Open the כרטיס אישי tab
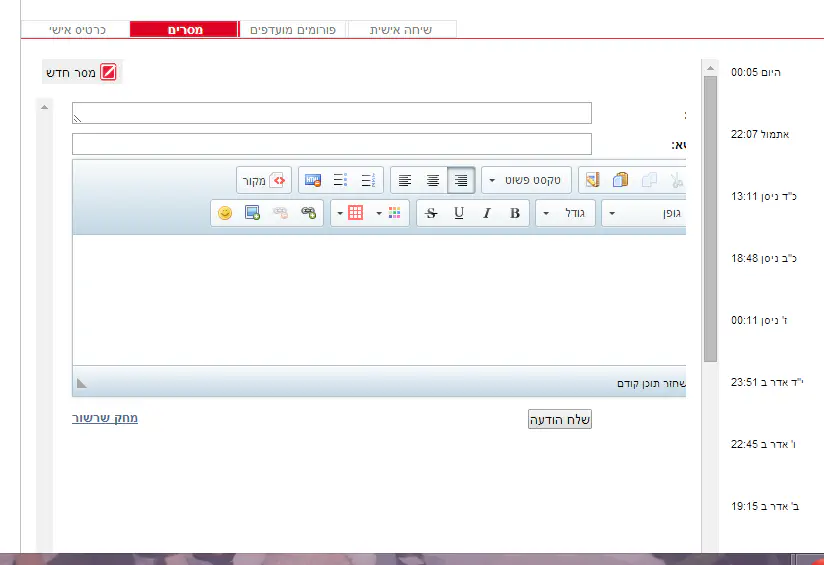824x565 pixels. [x=77, y=30]
